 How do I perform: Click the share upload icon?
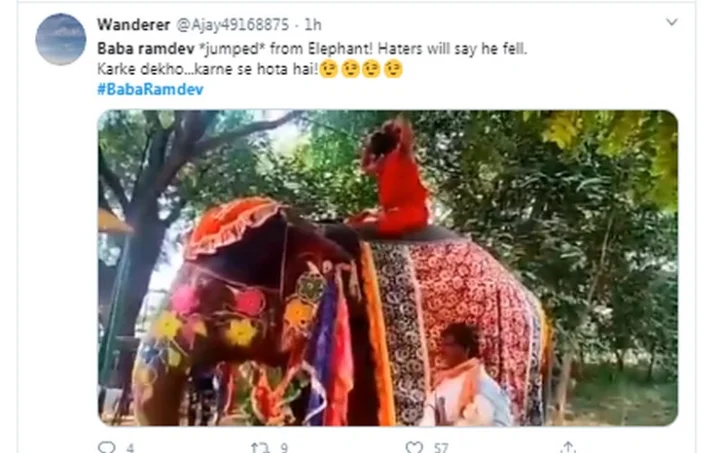[x=568, y=447]
